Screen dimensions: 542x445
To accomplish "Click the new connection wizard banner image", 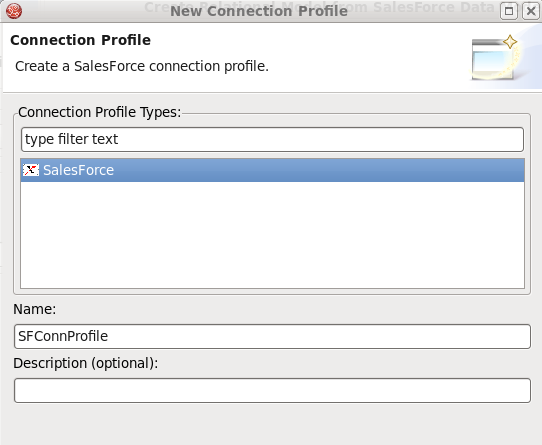I will pyautogui.click(x=497, y=57).
